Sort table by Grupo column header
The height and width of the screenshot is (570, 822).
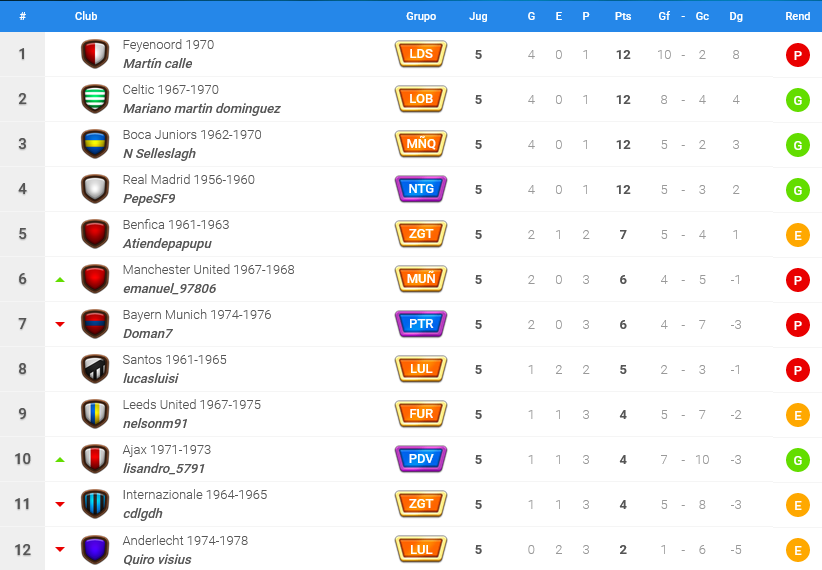(x=421, y=16)
